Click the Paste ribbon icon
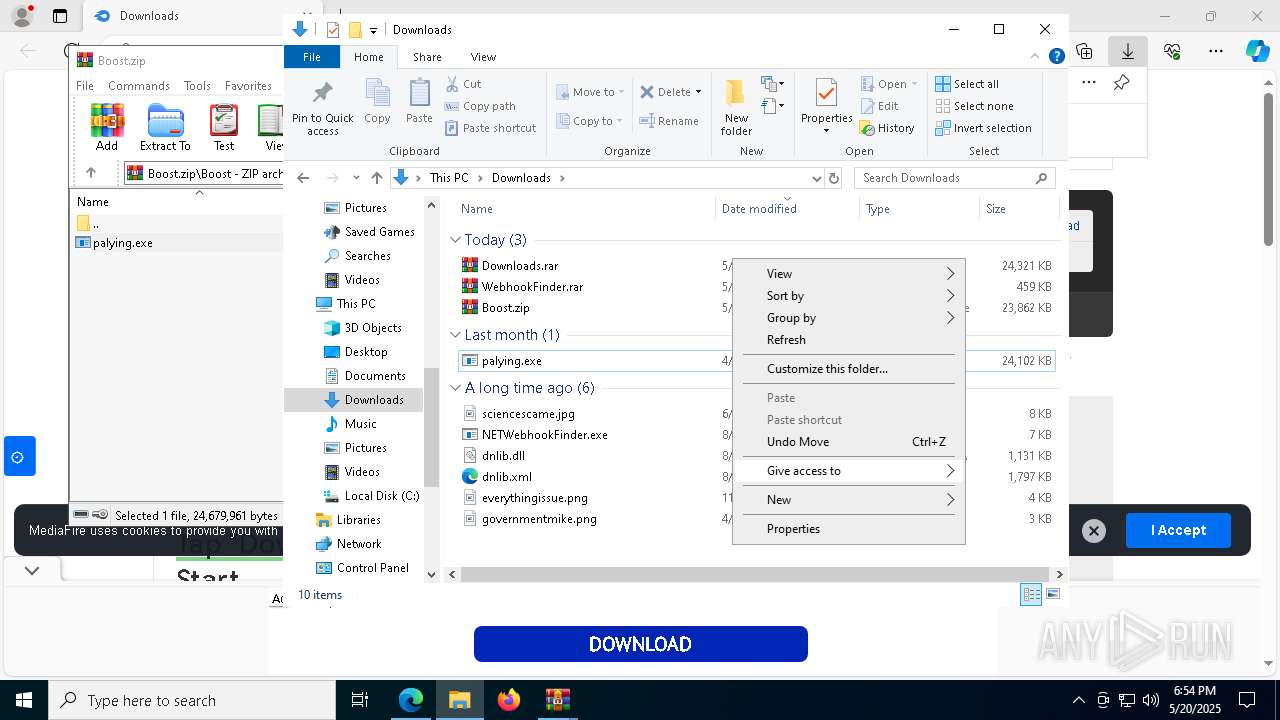The height and width of the screenshot is (720, 1280). [x=419, y=101]
